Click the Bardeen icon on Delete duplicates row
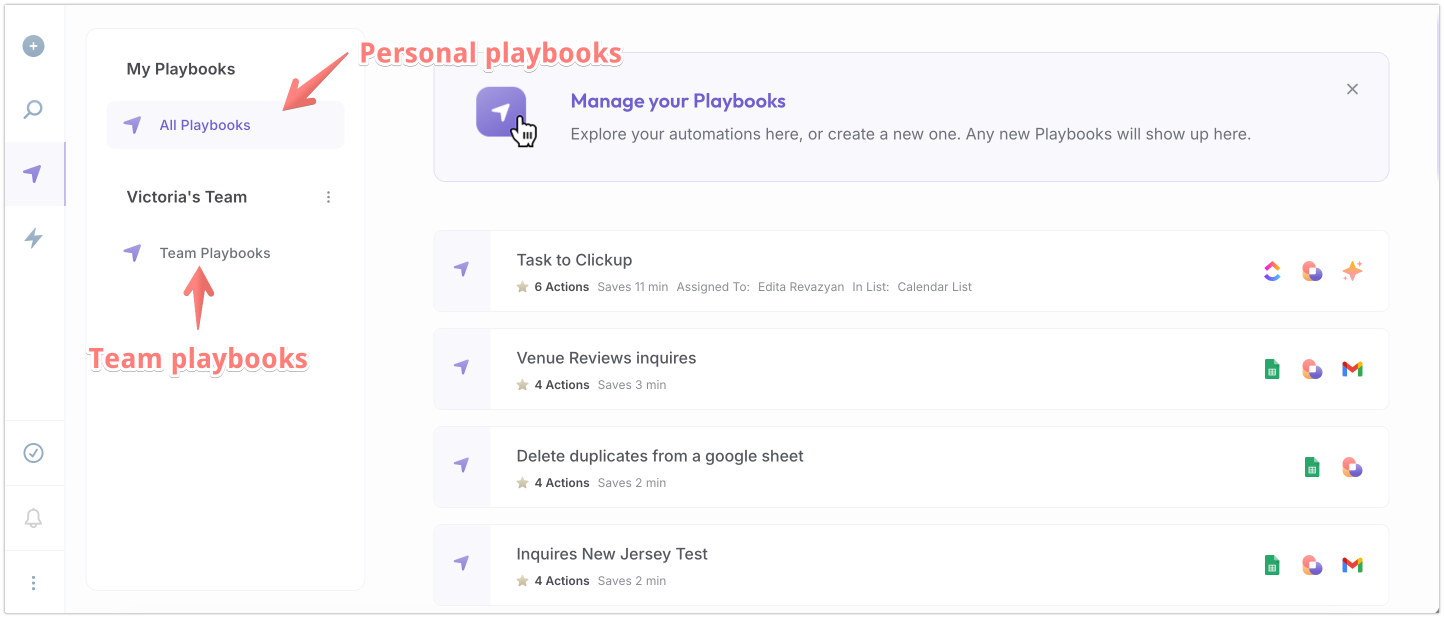This screenshot has width=1444, height=618. (1352, 467)
